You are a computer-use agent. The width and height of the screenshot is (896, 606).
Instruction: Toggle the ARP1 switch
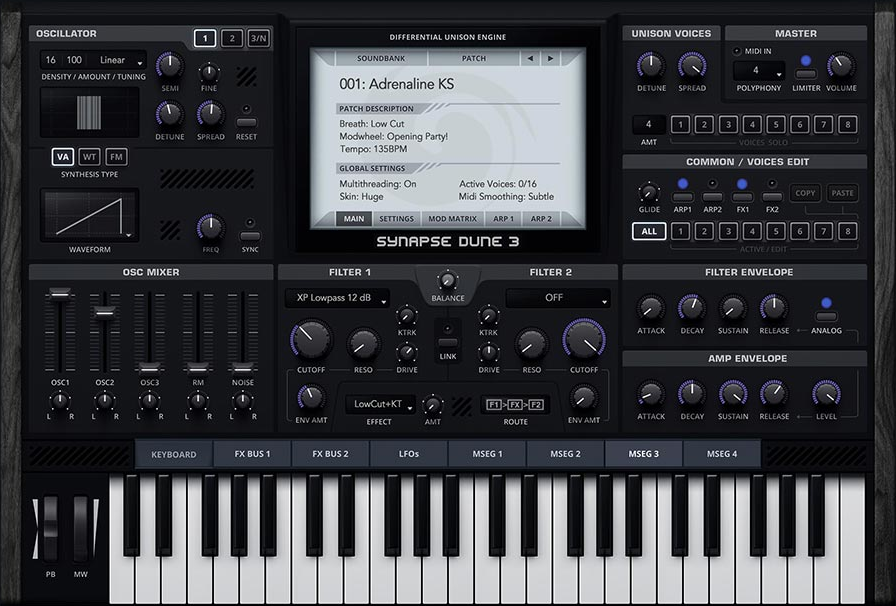coord(682,197)
